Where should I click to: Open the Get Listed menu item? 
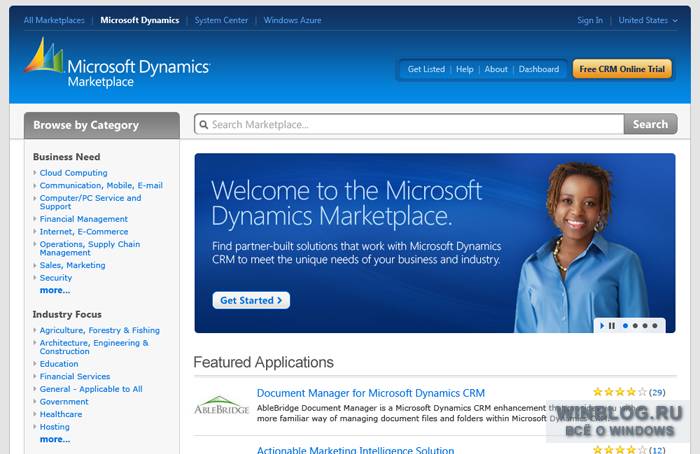pos(426,69)
